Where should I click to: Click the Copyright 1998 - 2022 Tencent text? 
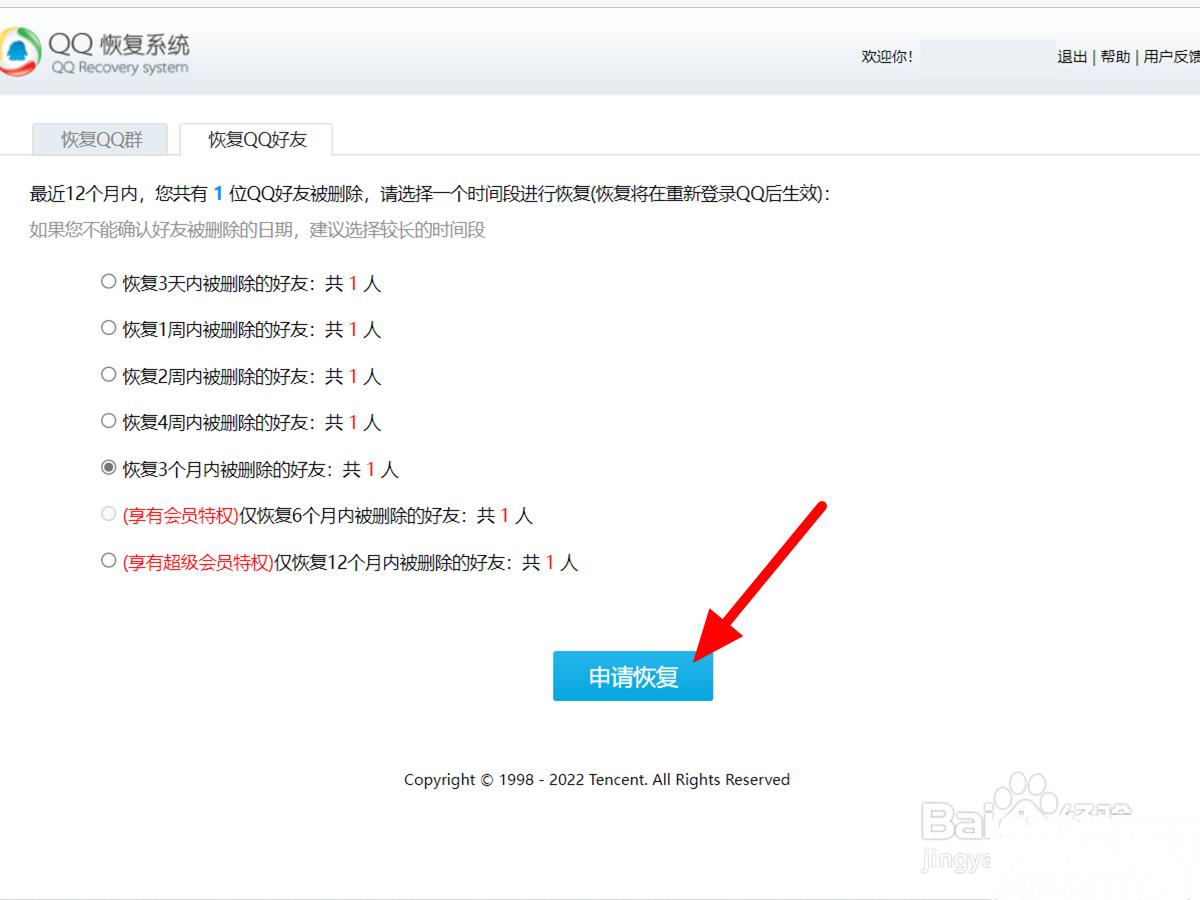(597, 779)
